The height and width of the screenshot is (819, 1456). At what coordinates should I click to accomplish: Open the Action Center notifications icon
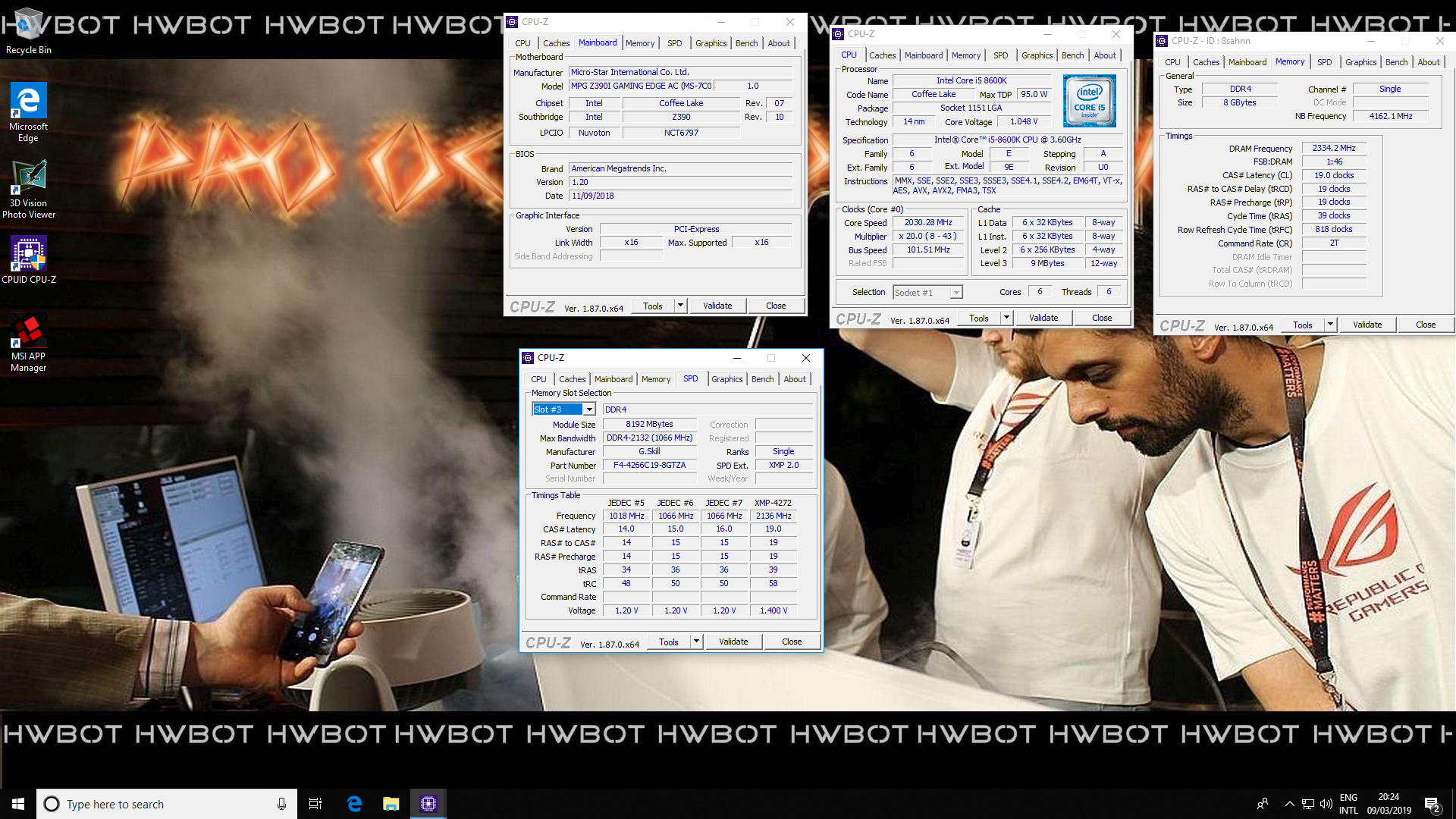1432,804
